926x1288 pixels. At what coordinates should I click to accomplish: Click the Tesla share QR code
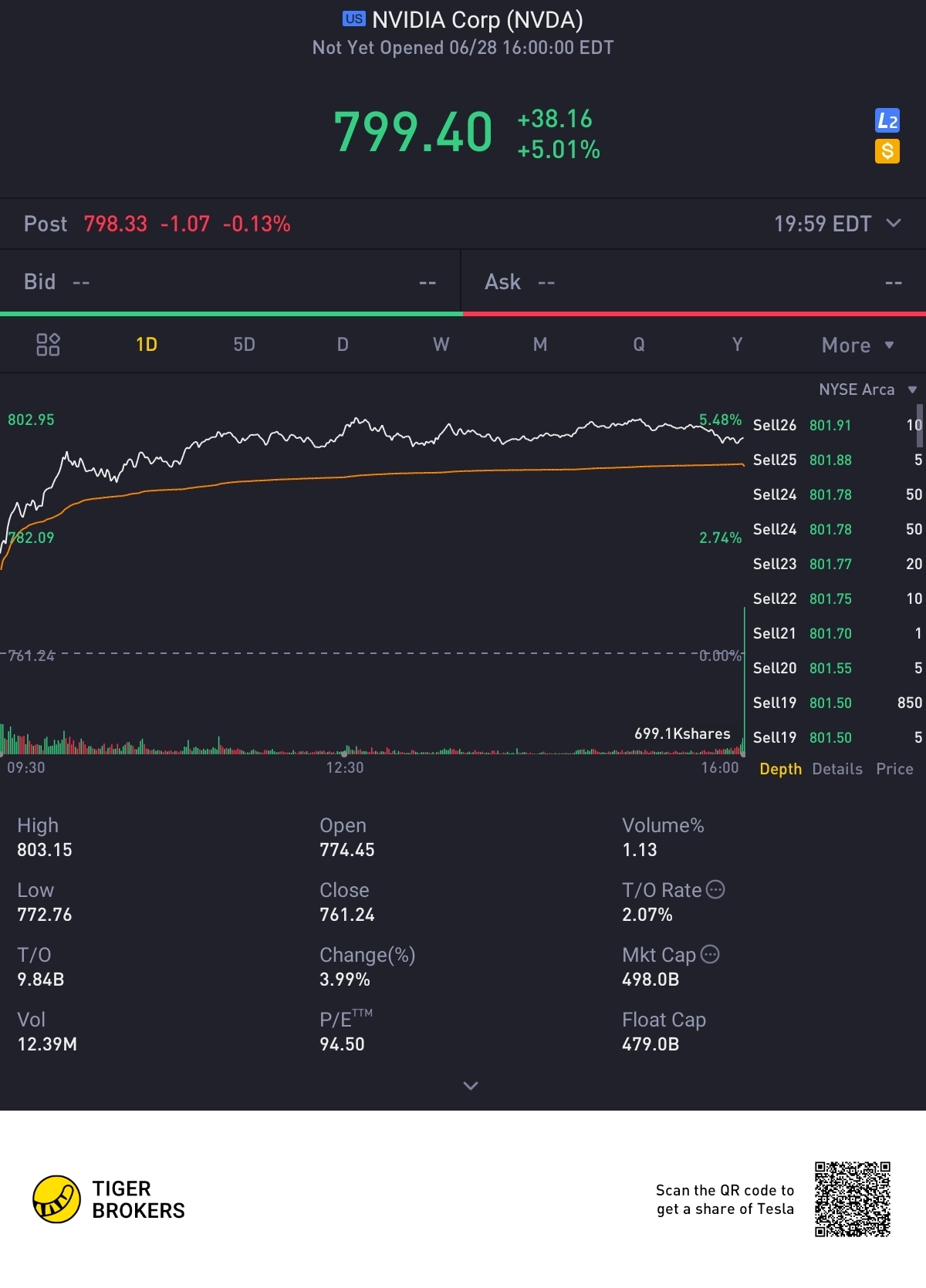tap(853, 1199)
